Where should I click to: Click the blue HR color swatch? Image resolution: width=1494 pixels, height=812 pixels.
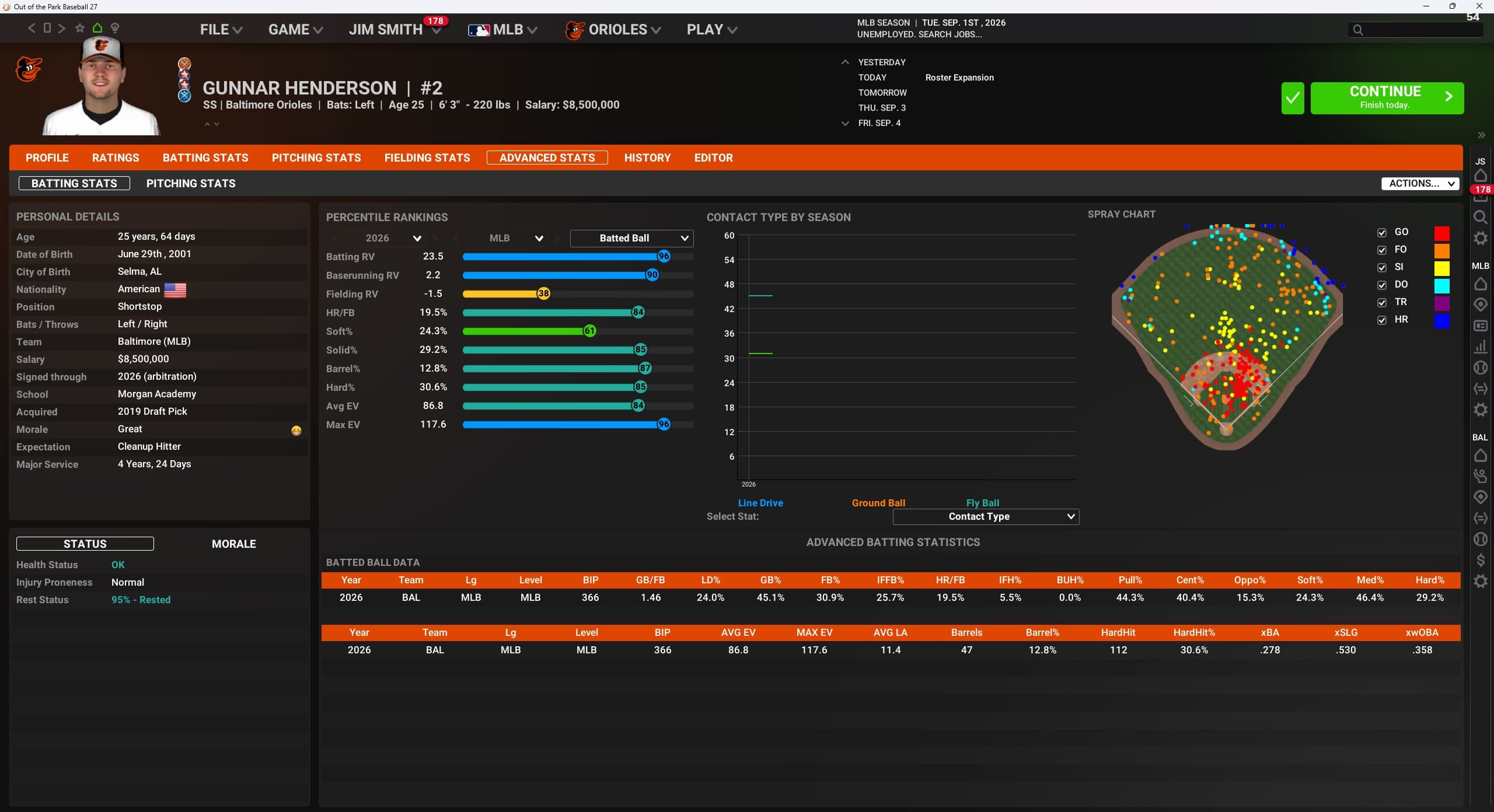(x=1441, y=321)
